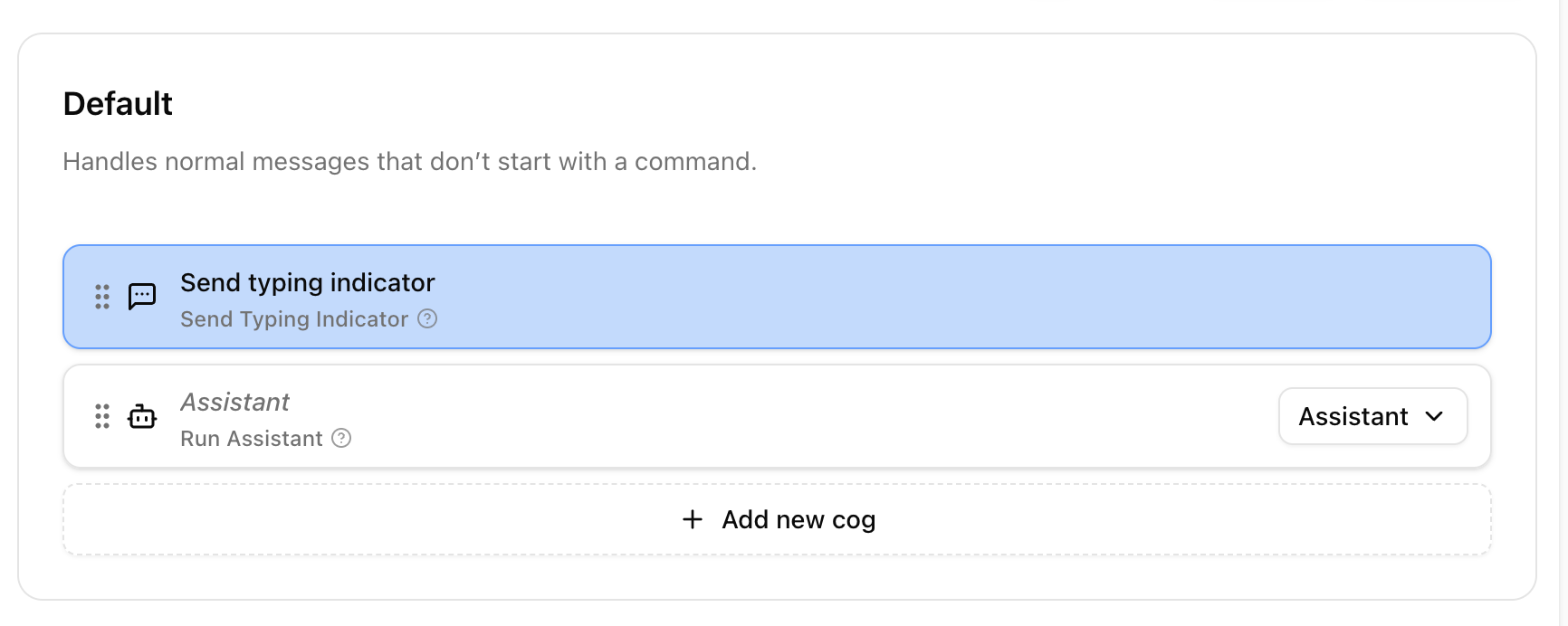
Task: Click the plus icon on Add new cog
Action: 692,519
